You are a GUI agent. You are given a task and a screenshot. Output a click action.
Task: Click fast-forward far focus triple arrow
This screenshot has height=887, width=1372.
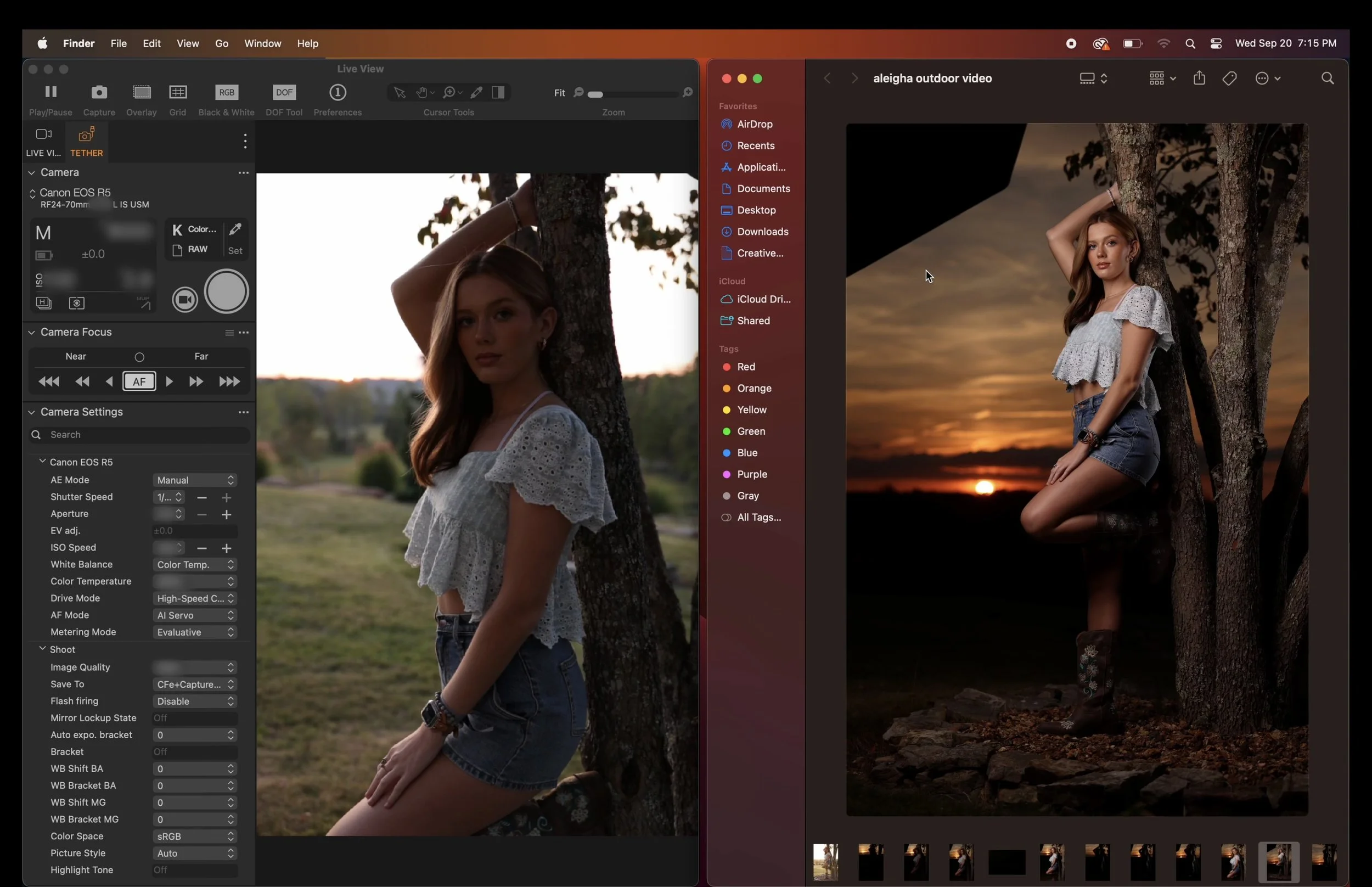click(x=229, y=382)
